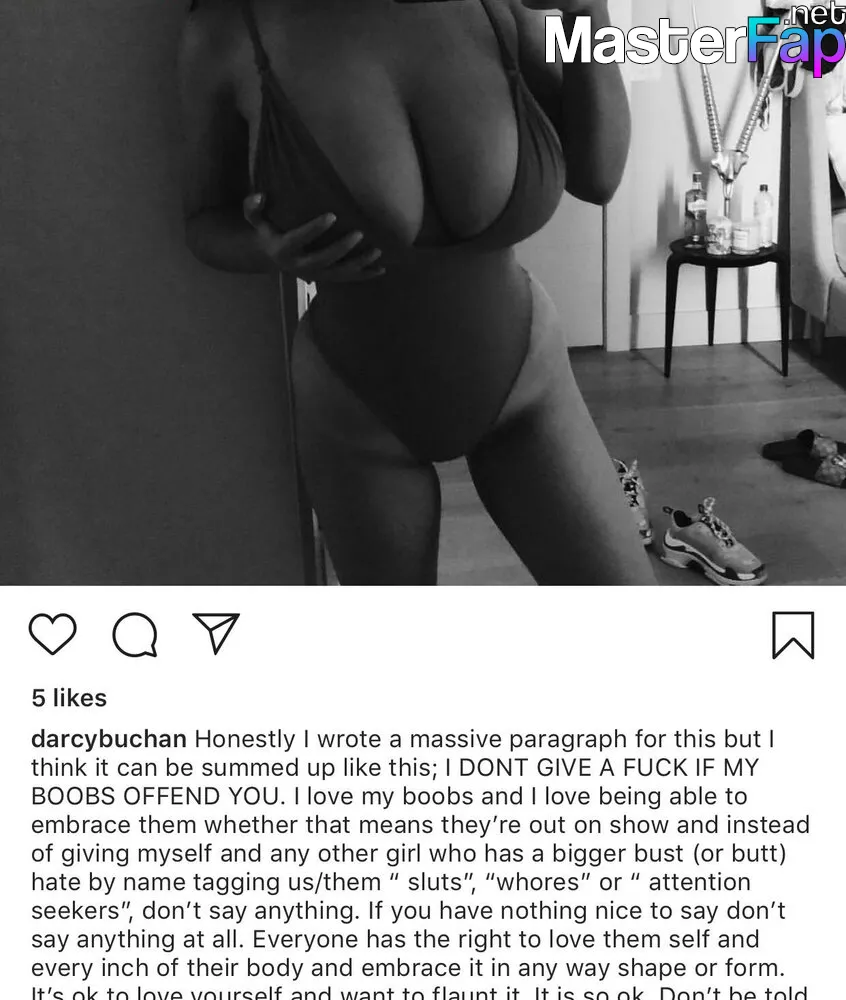The height and width of the screenshot is (1000, 846).
Task: Open the darcybuchan profile from the caption
Action: [x=108, y=739]
